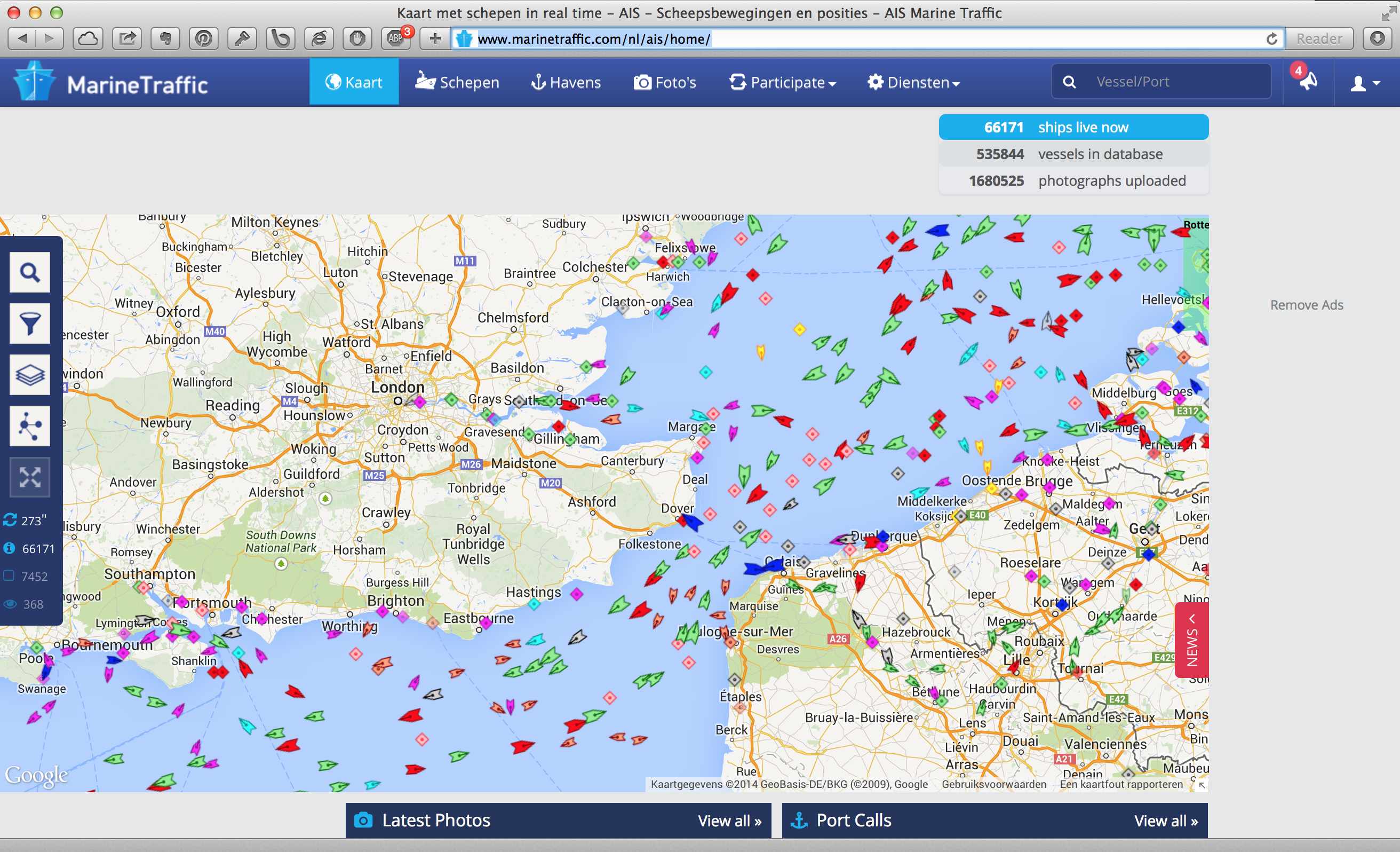Click the notifications bell icon

1304,83
